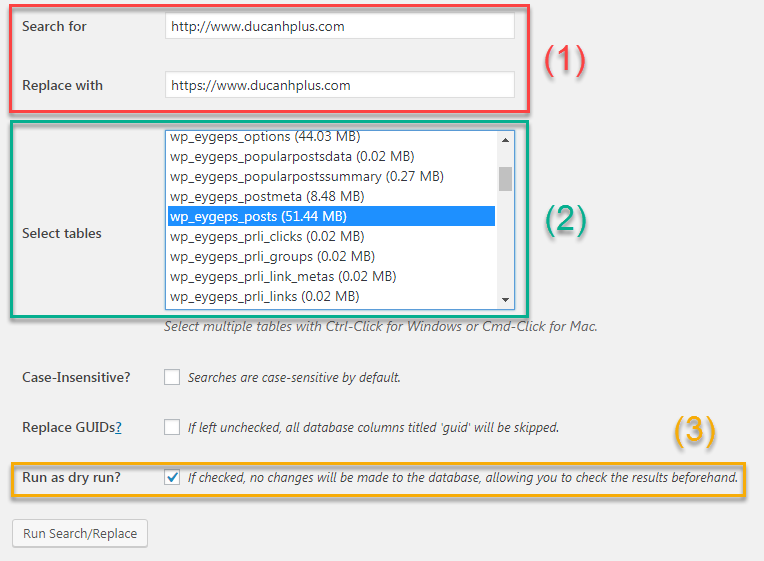Select wp_eygeps_options table in list

pyautogui.click(x=265, y=137)
